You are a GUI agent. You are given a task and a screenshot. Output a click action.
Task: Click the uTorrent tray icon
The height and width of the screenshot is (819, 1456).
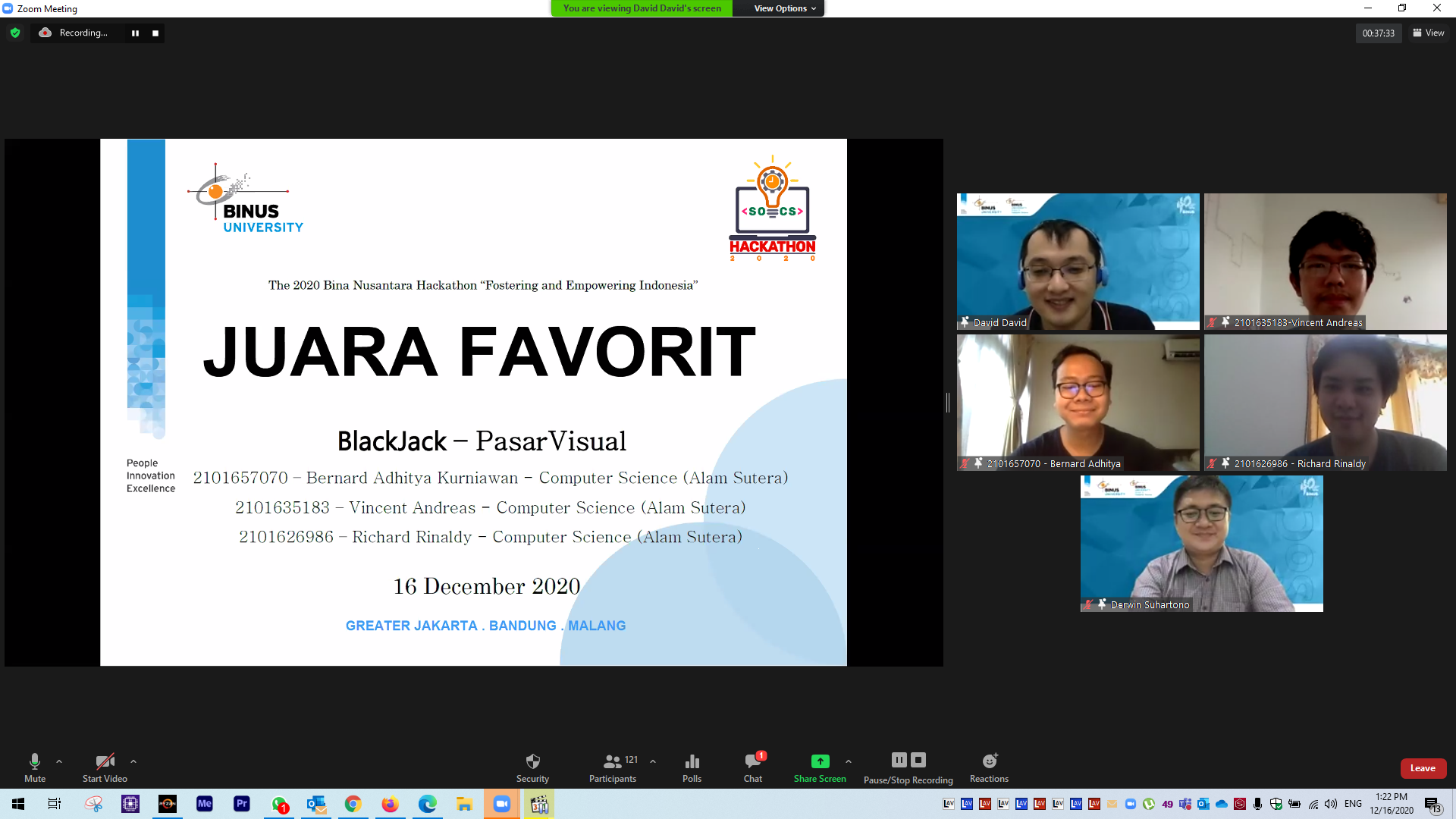coord(1149,804)
